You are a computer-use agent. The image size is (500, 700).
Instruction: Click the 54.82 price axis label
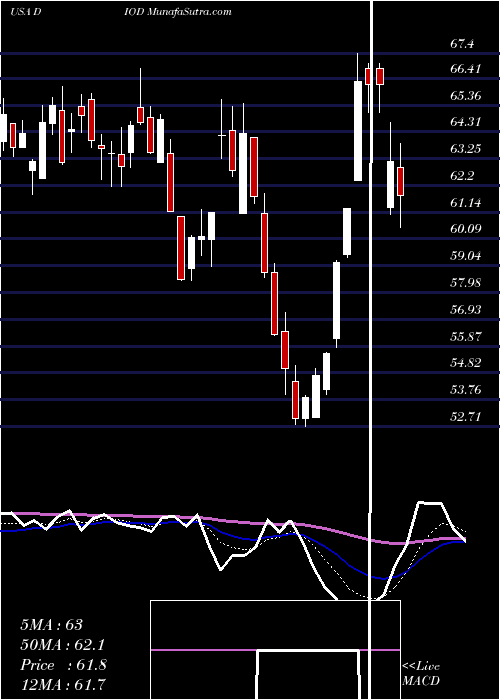coord(466,363)
